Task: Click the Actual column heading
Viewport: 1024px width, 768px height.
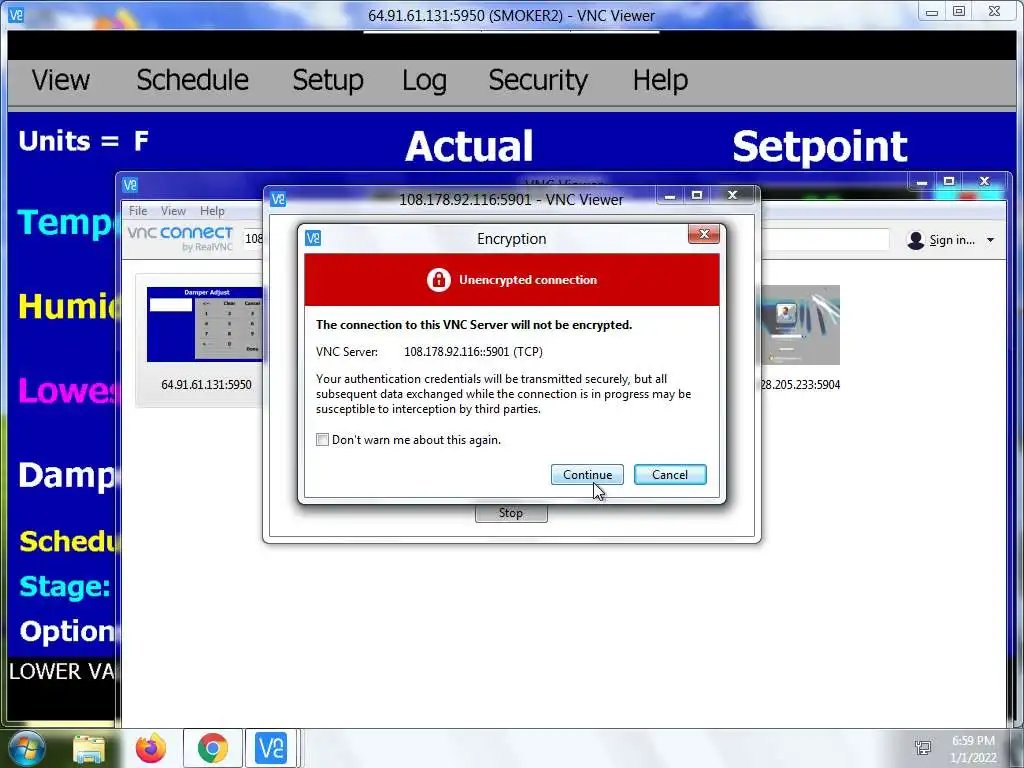Action: click(469, 146)
